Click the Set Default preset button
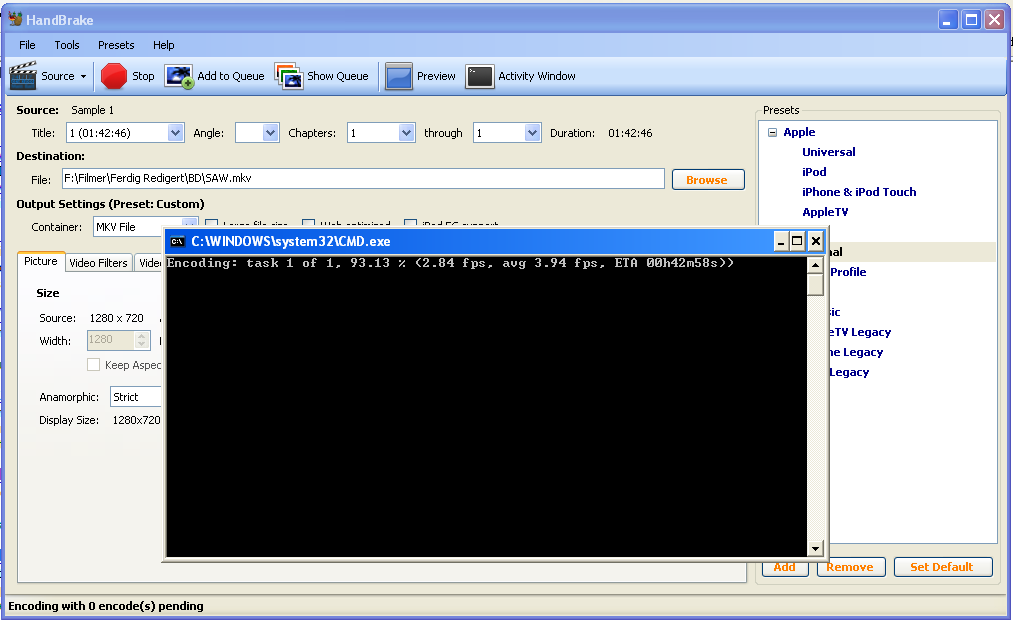Screen dimensions: 1013x623 pyautogui.click(x=943, y=567)
